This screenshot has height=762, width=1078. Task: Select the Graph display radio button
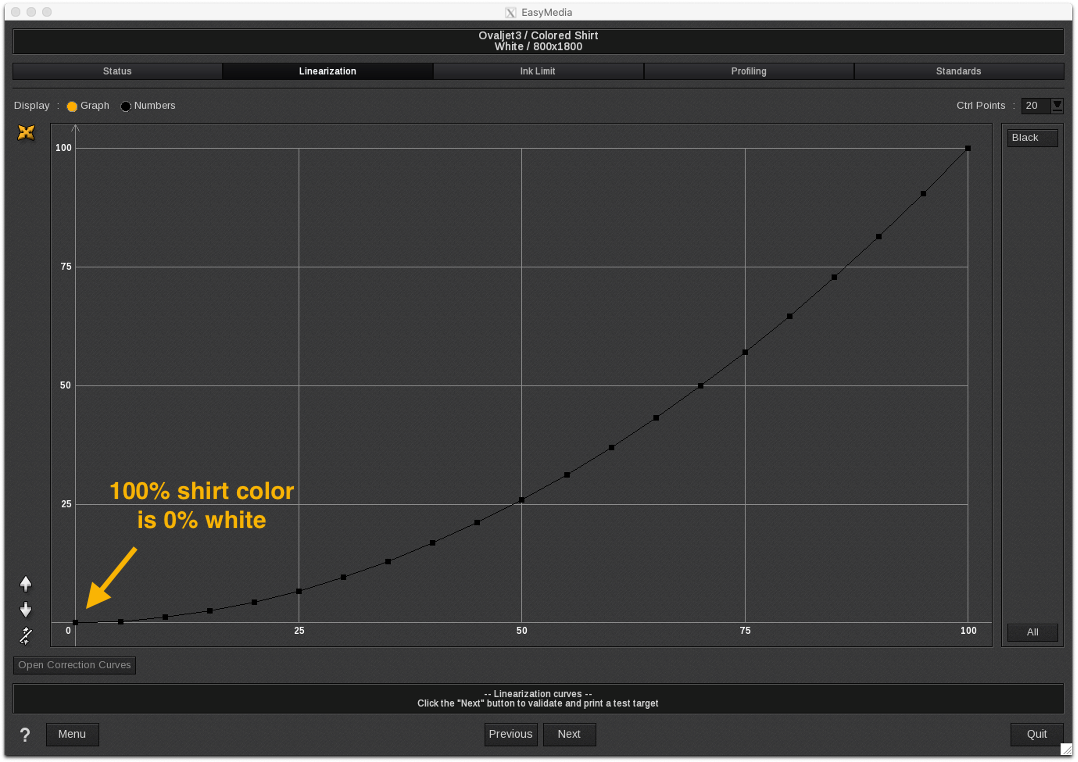(72, 106)
